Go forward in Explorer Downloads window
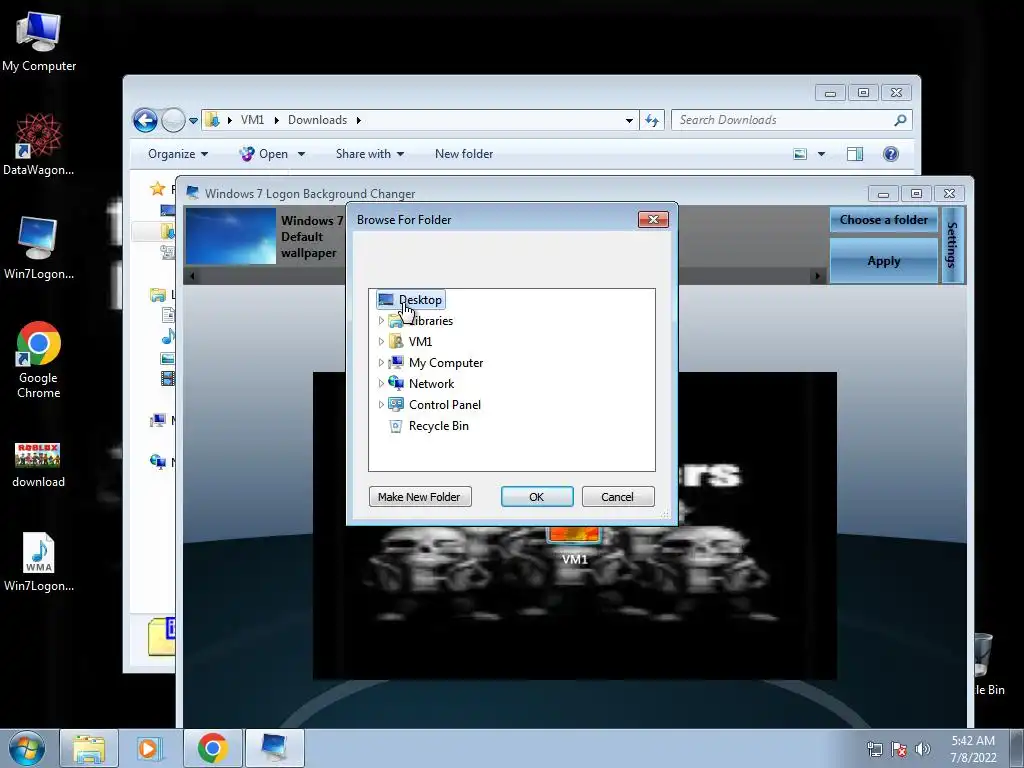 pyautogui.click(x=173, y=120)
